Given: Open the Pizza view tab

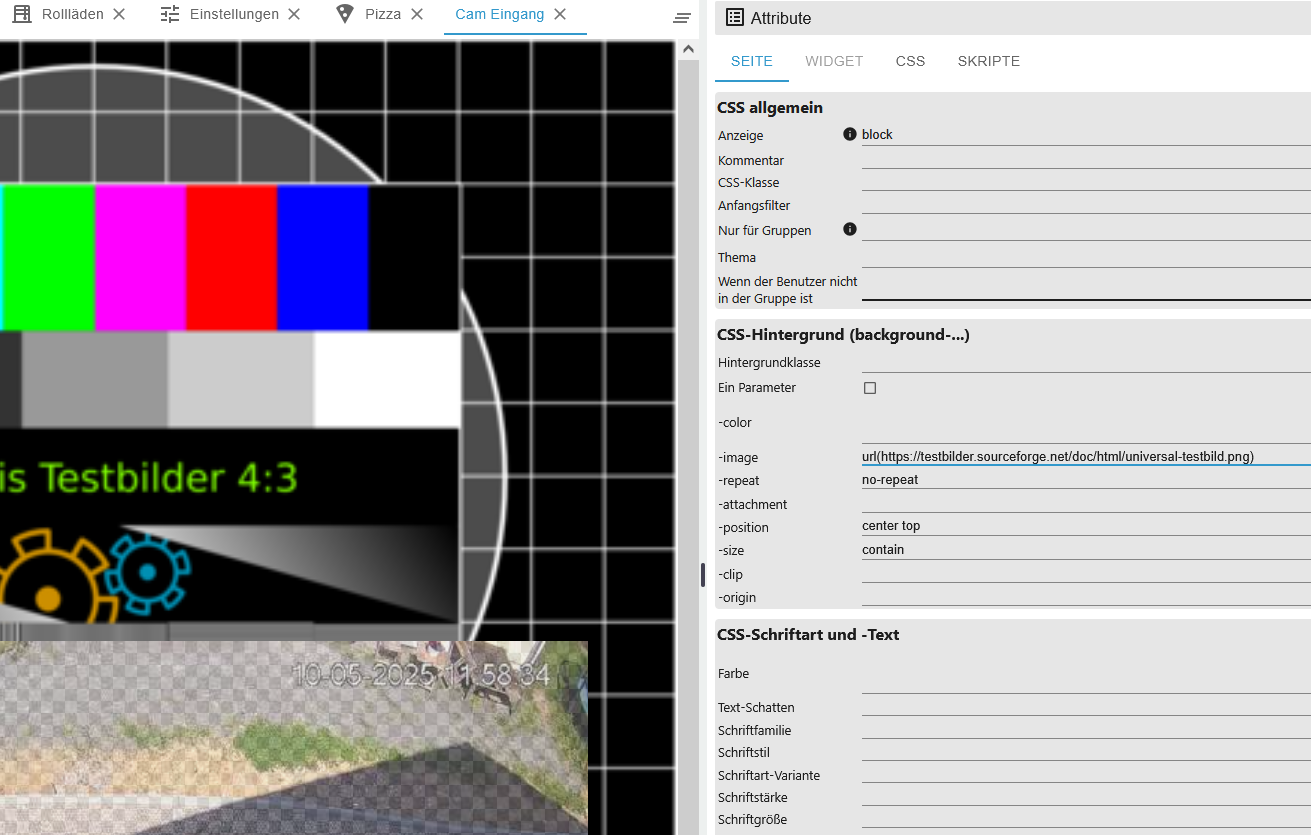Looking at the screenshot, I should [382, 14].
